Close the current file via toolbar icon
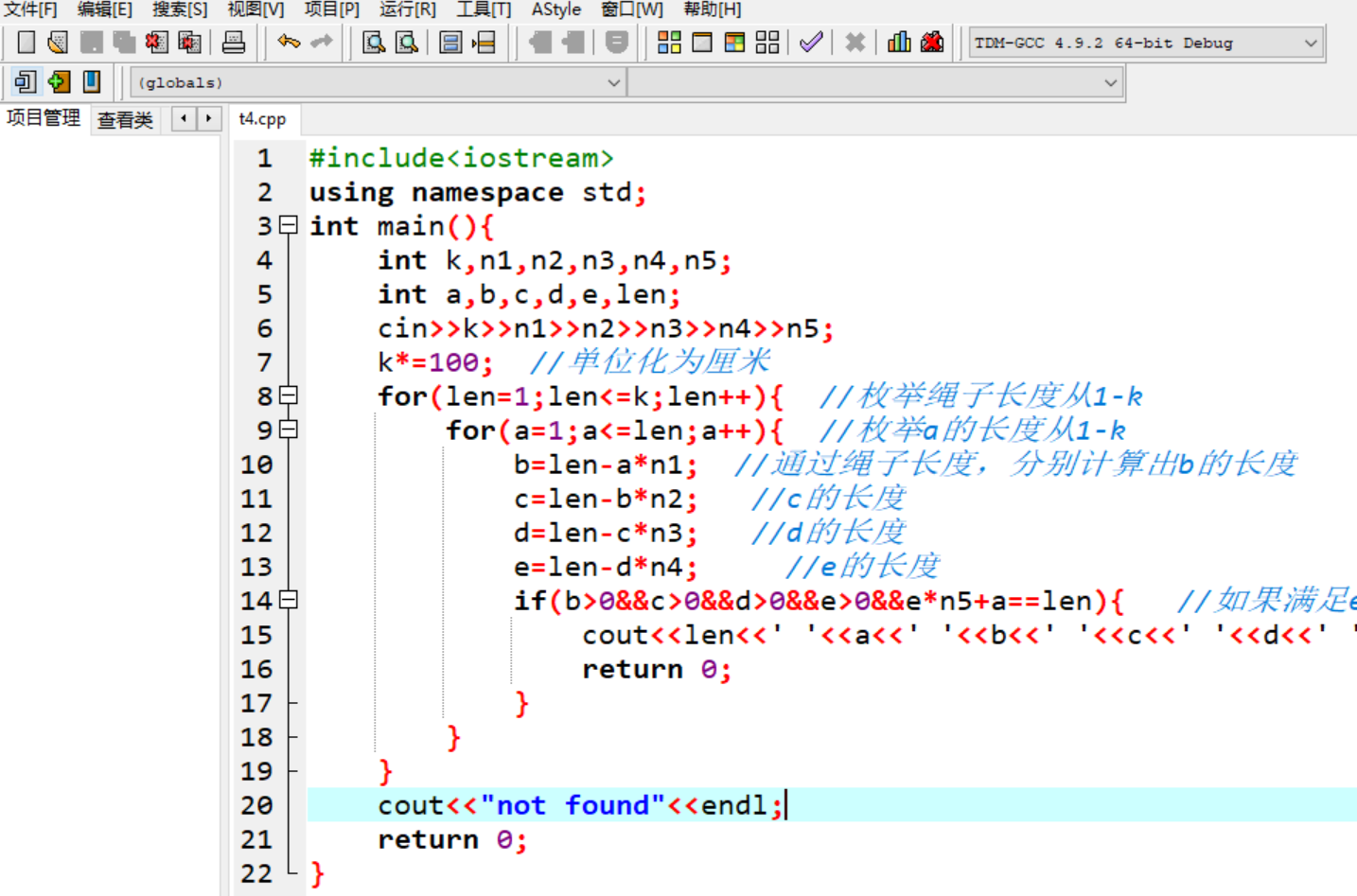 156,43
